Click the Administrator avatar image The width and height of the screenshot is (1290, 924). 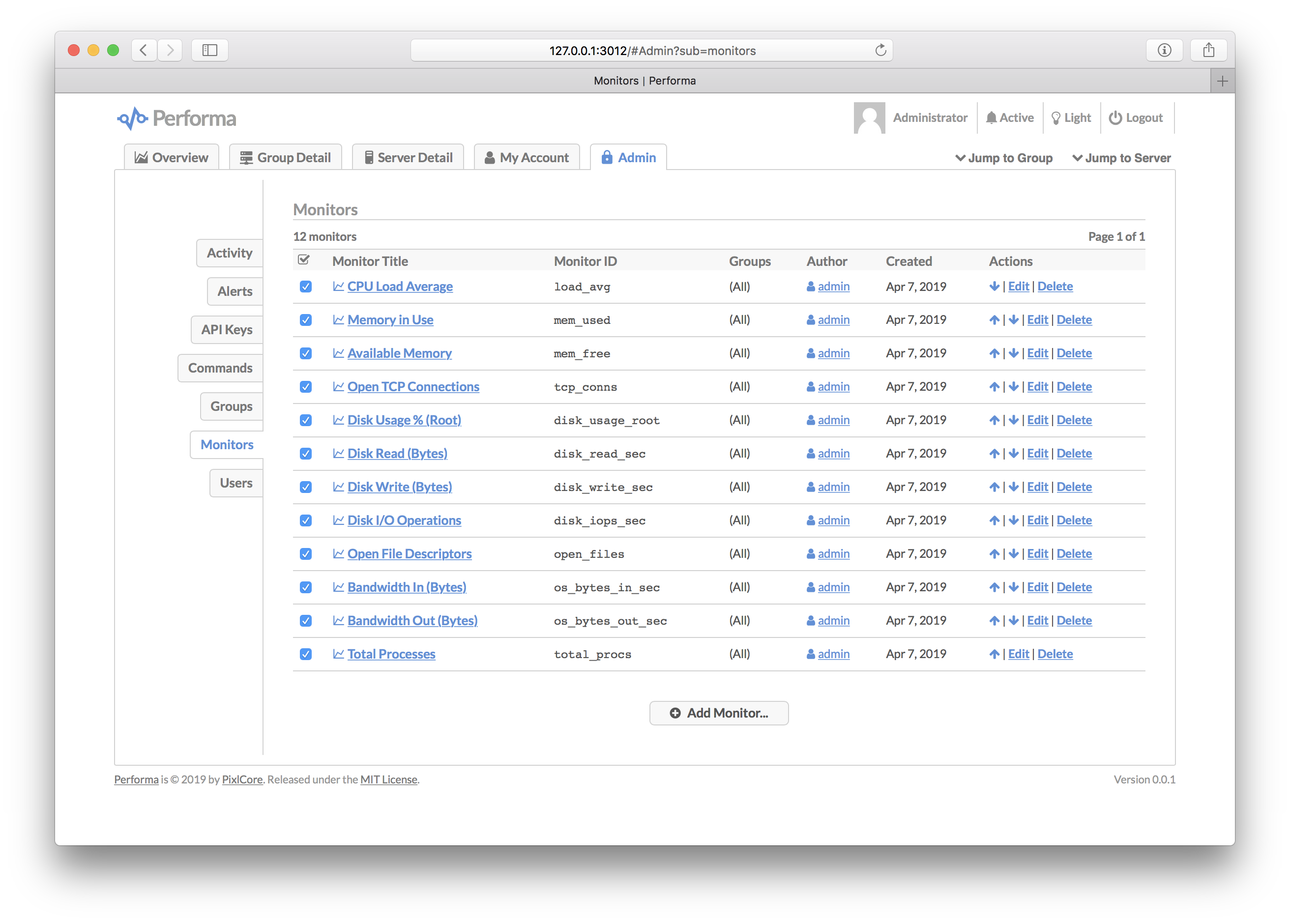click(x=869, y=117)
